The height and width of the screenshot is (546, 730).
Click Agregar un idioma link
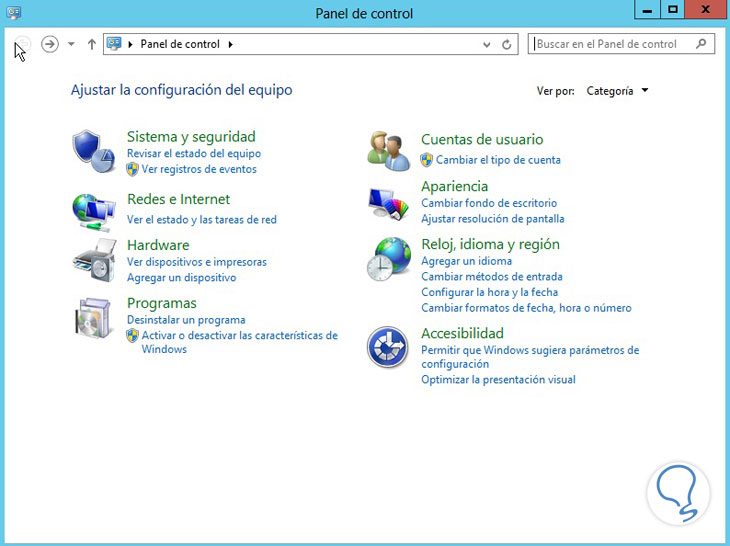(466, 261)
